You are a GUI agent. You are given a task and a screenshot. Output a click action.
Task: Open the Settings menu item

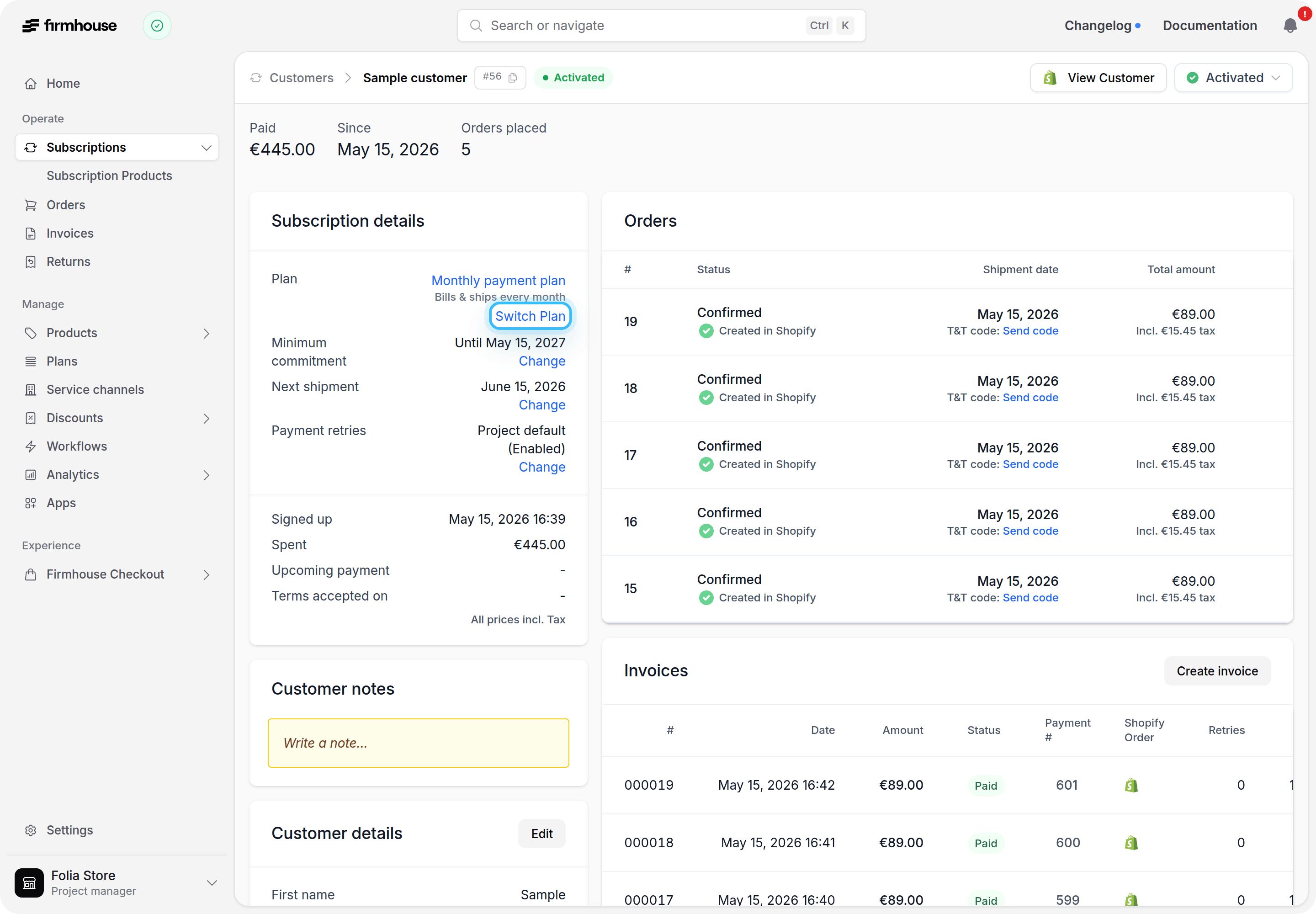tap(69, 830)
